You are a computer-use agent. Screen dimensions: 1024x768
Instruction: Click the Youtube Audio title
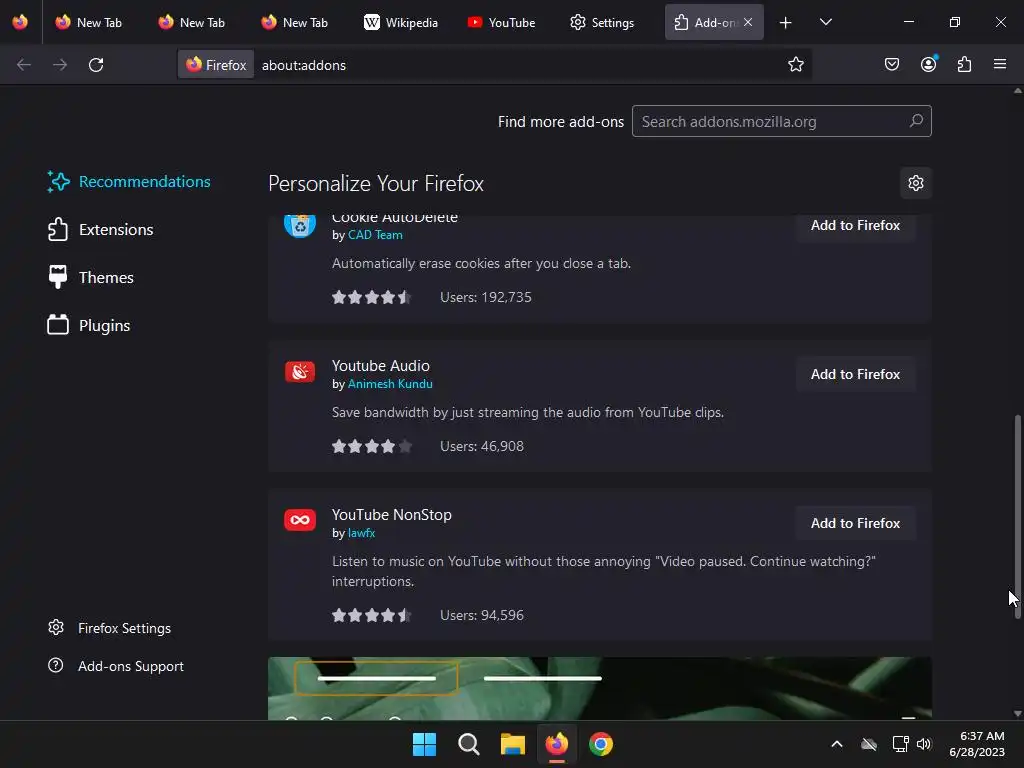[x=381, y=366]
